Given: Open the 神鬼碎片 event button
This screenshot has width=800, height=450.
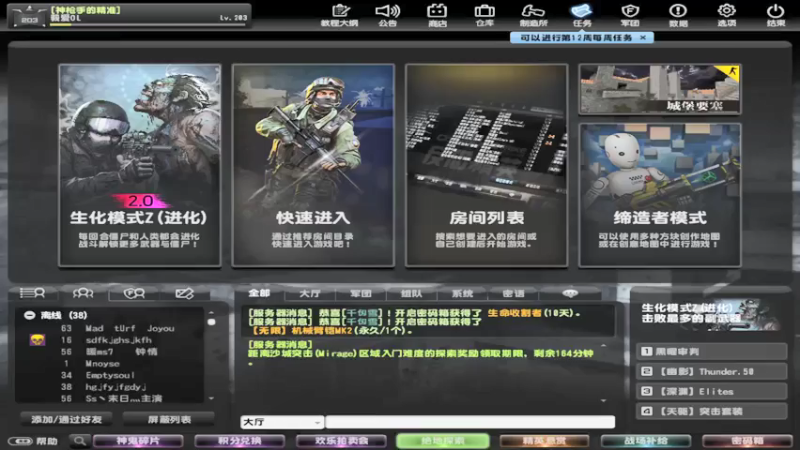Looking at the screenshot, I should click(138, 441).
